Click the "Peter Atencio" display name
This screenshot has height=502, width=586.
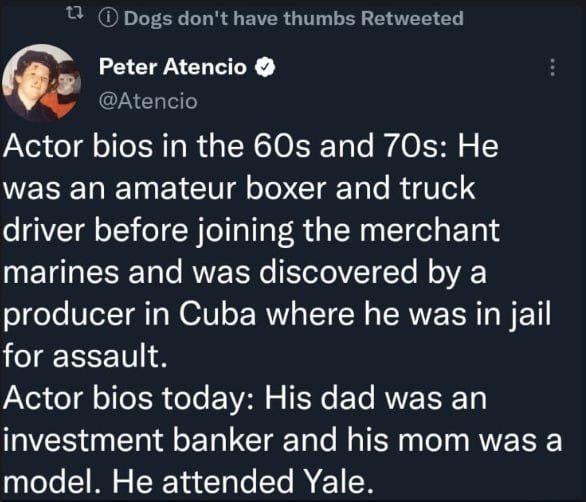pos(173,67)
